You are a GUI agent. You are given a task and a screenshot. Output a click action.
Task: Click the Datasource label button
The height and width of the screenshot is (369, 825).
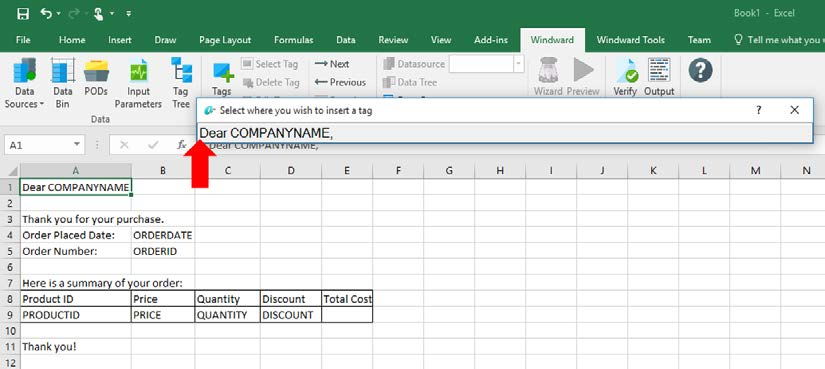click(x=414, y=64)
